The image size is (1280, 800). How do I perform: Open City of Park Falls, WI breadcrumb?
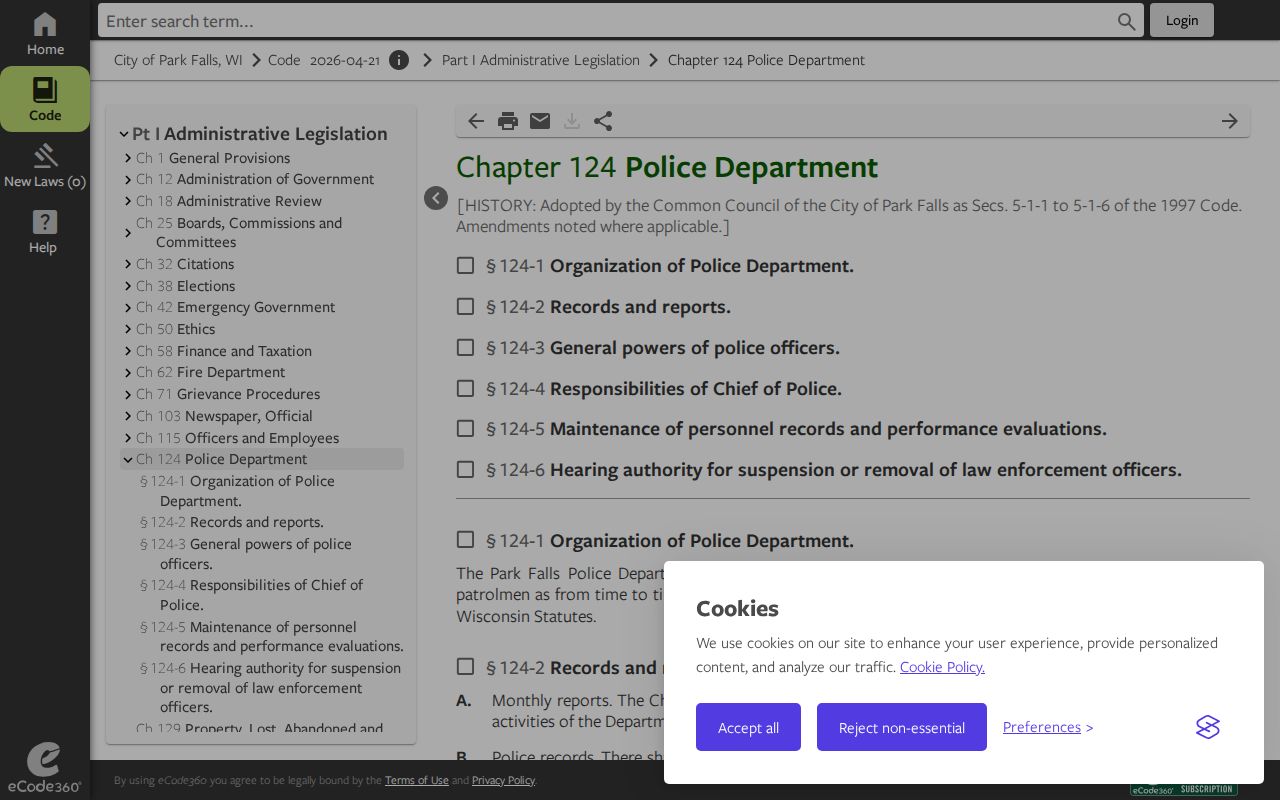(178, 60)
